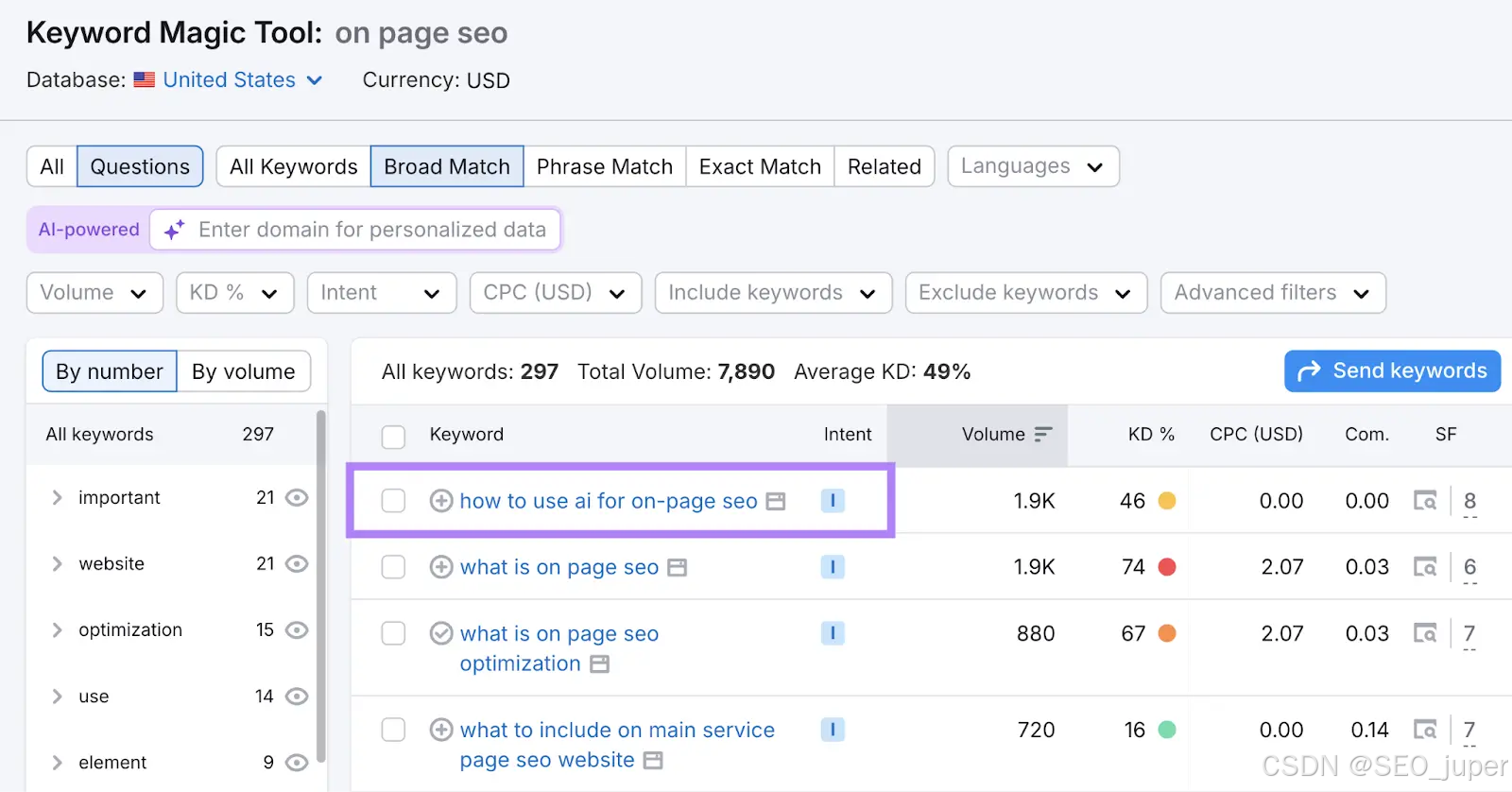Select the Questions tab
Screen dimensions: 1512x792
click(x=140, y=166)
